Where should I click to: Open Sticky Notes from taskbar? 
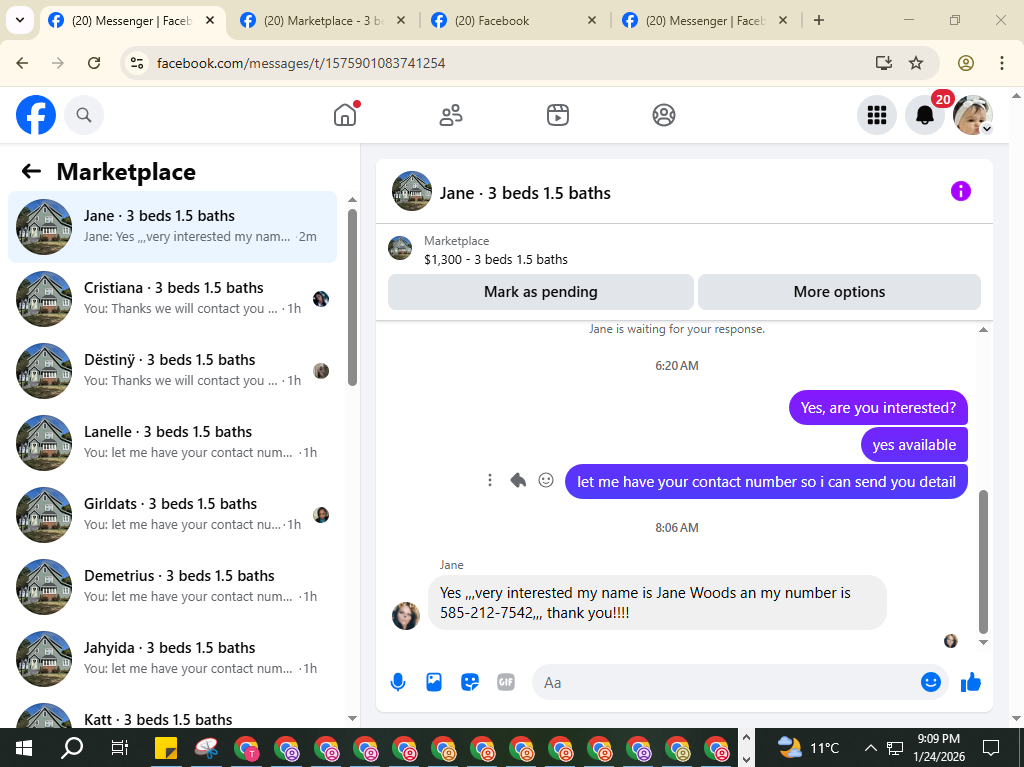point(166,747)
